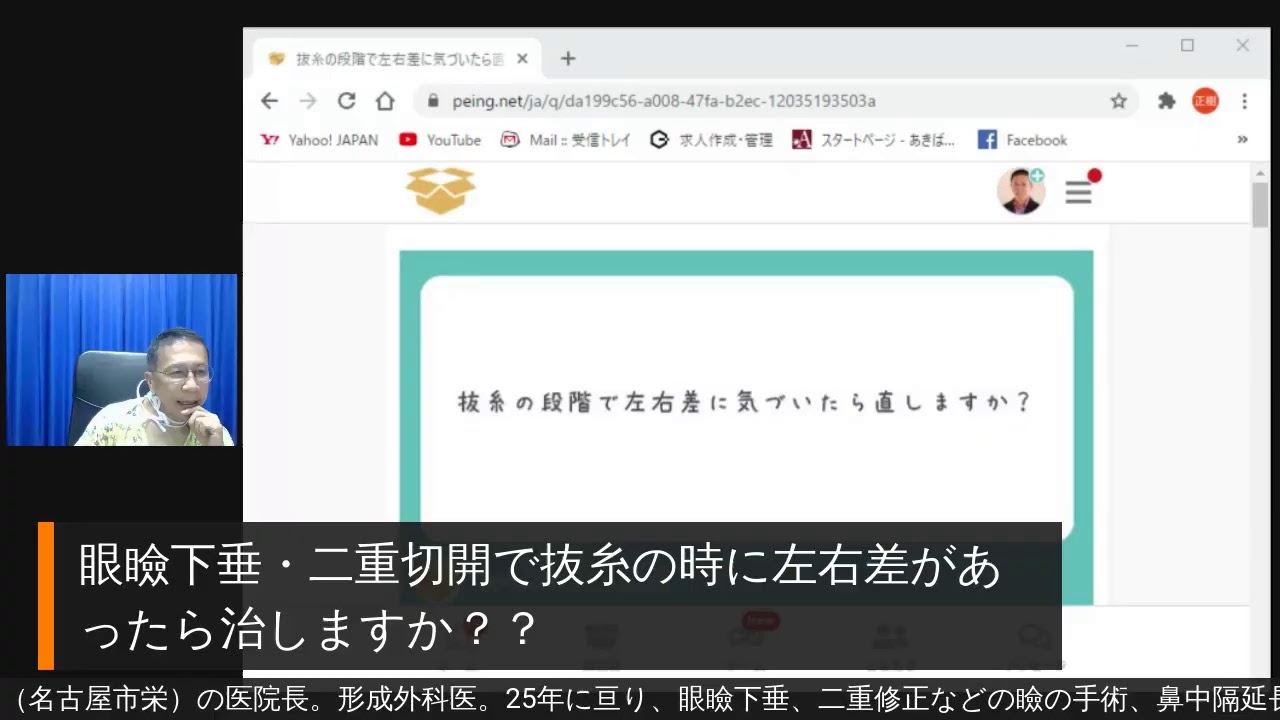Open the スタートページ bookmark
Viewport: 1280px width, 720px height.
click(874, 140)
